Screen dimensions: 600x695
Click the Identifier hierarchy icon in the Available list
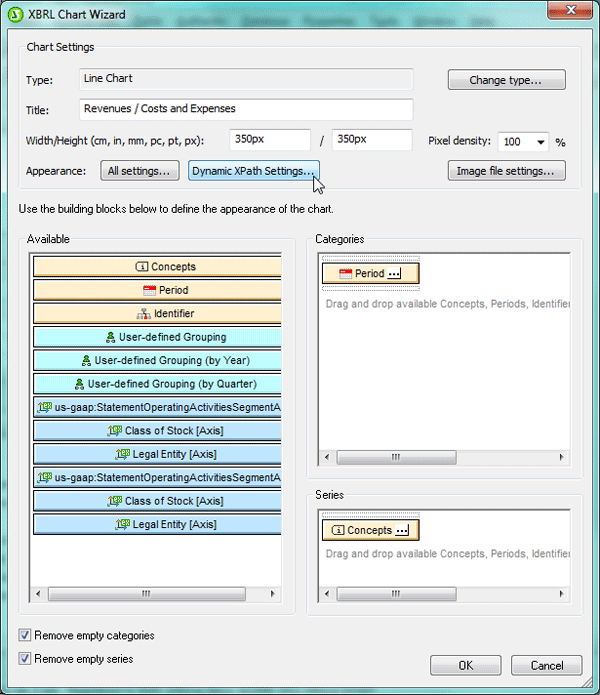click(143, 314)
